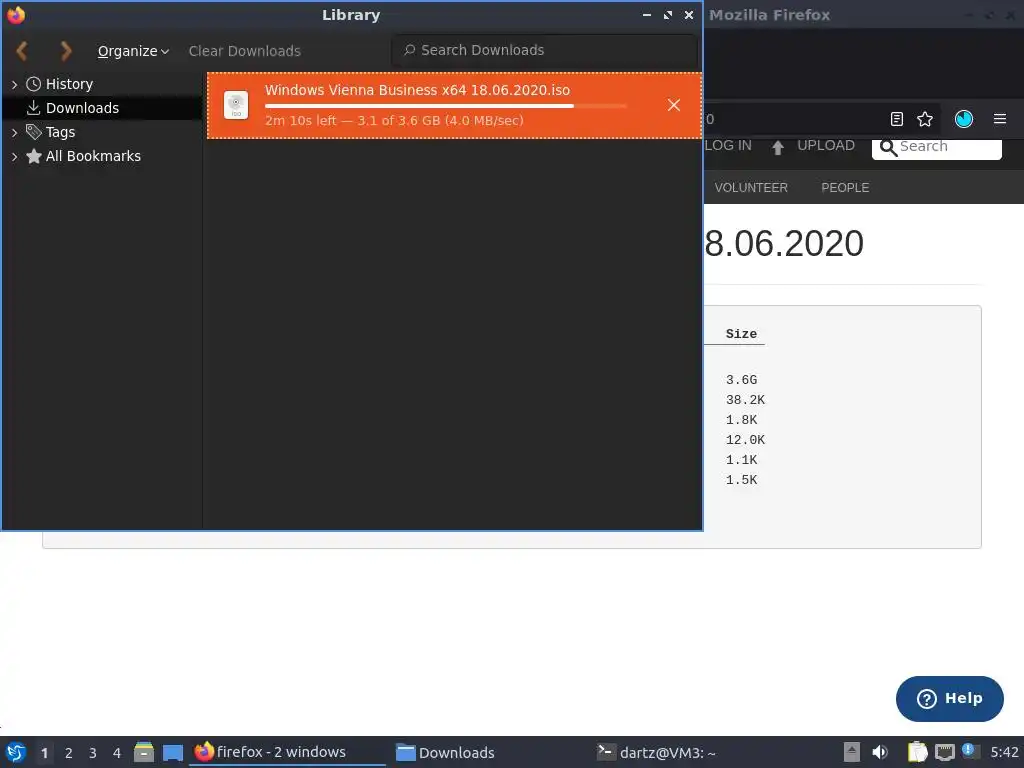1024x768 pixels.
Task: Click the show desktop icon in taskbar
Action: point(172,753)
